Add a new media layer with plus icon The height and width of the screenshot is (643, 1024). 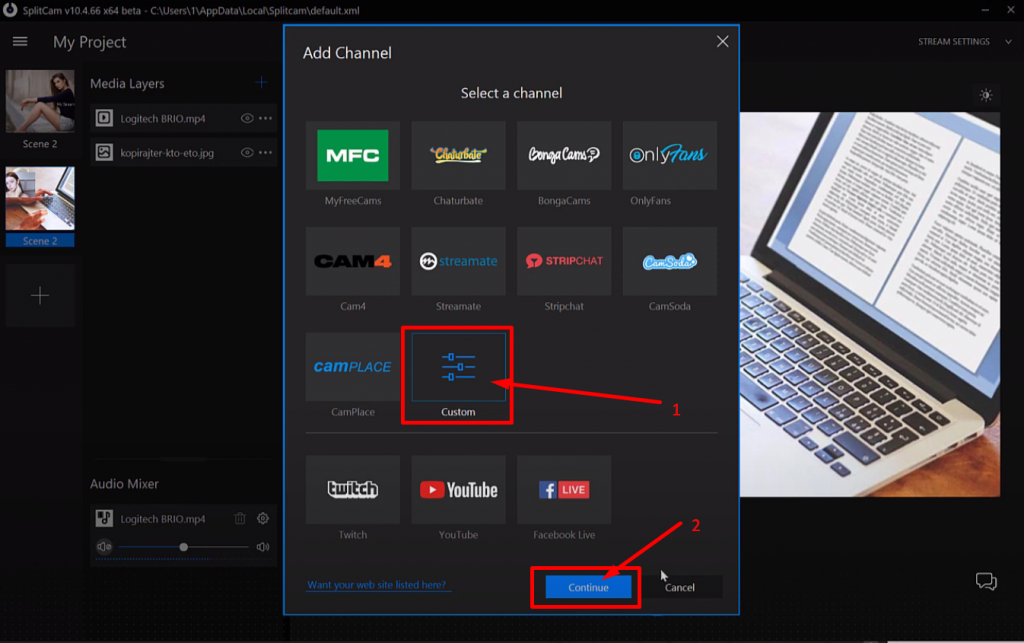click(x=261, y=82)
